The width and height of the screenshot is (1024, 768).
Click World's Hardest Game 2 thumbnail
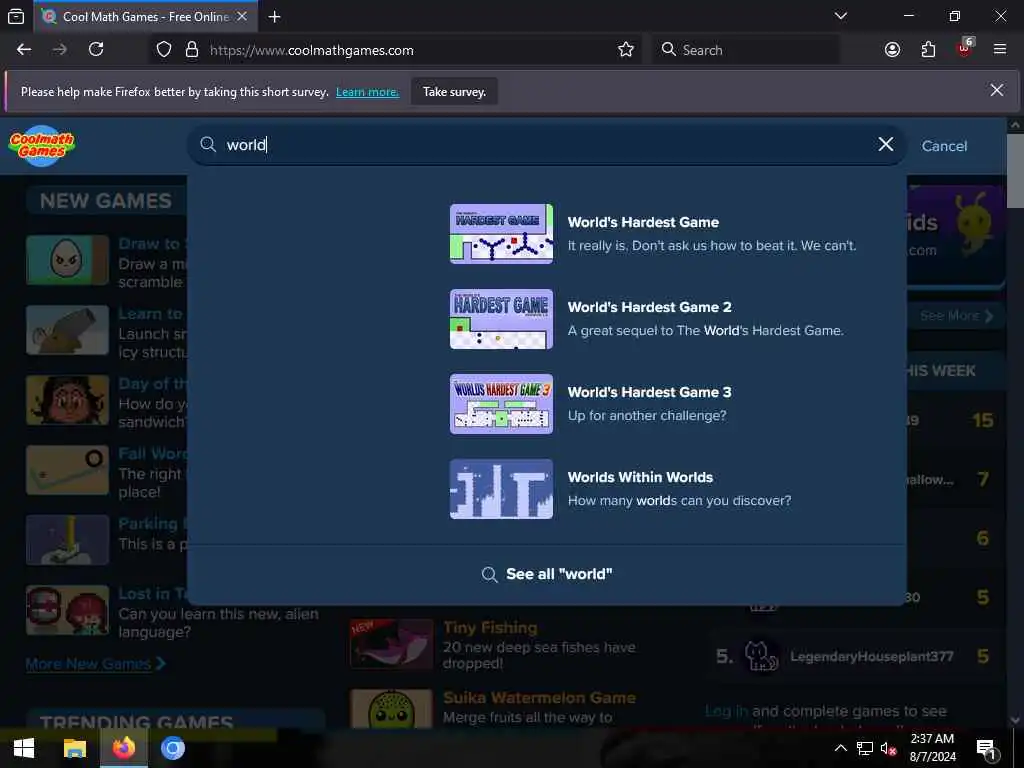tap(501, 319)
